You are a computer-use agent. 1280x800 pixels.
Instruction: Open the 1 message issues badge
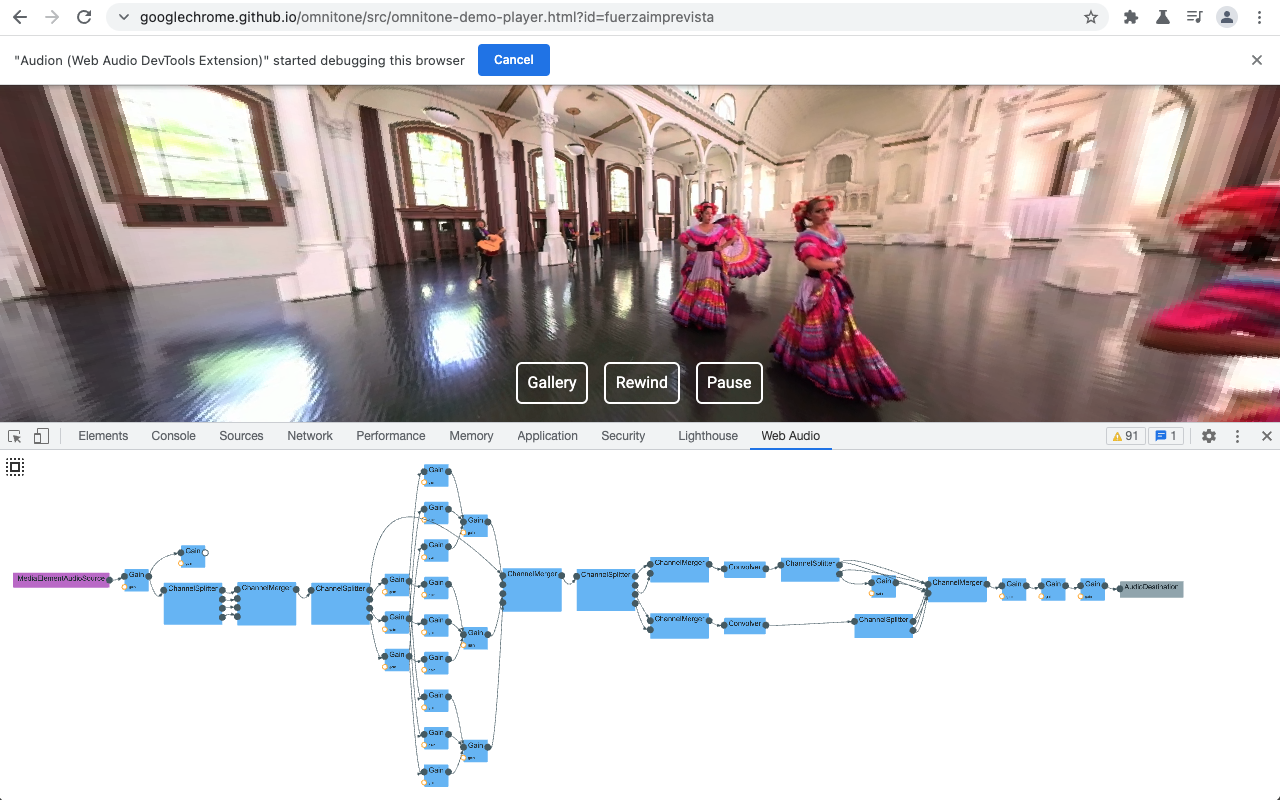[x=1165, y=436]
